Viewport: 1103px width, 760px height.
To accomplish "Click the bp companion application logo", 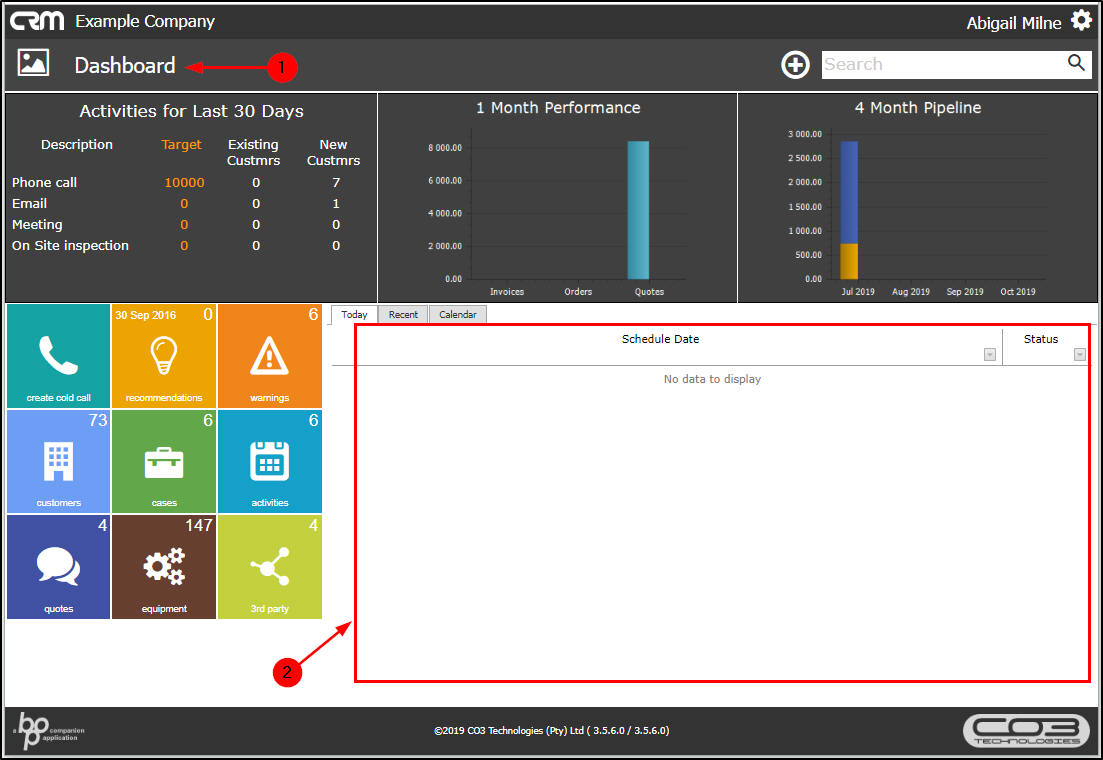I will pos(47,730).
